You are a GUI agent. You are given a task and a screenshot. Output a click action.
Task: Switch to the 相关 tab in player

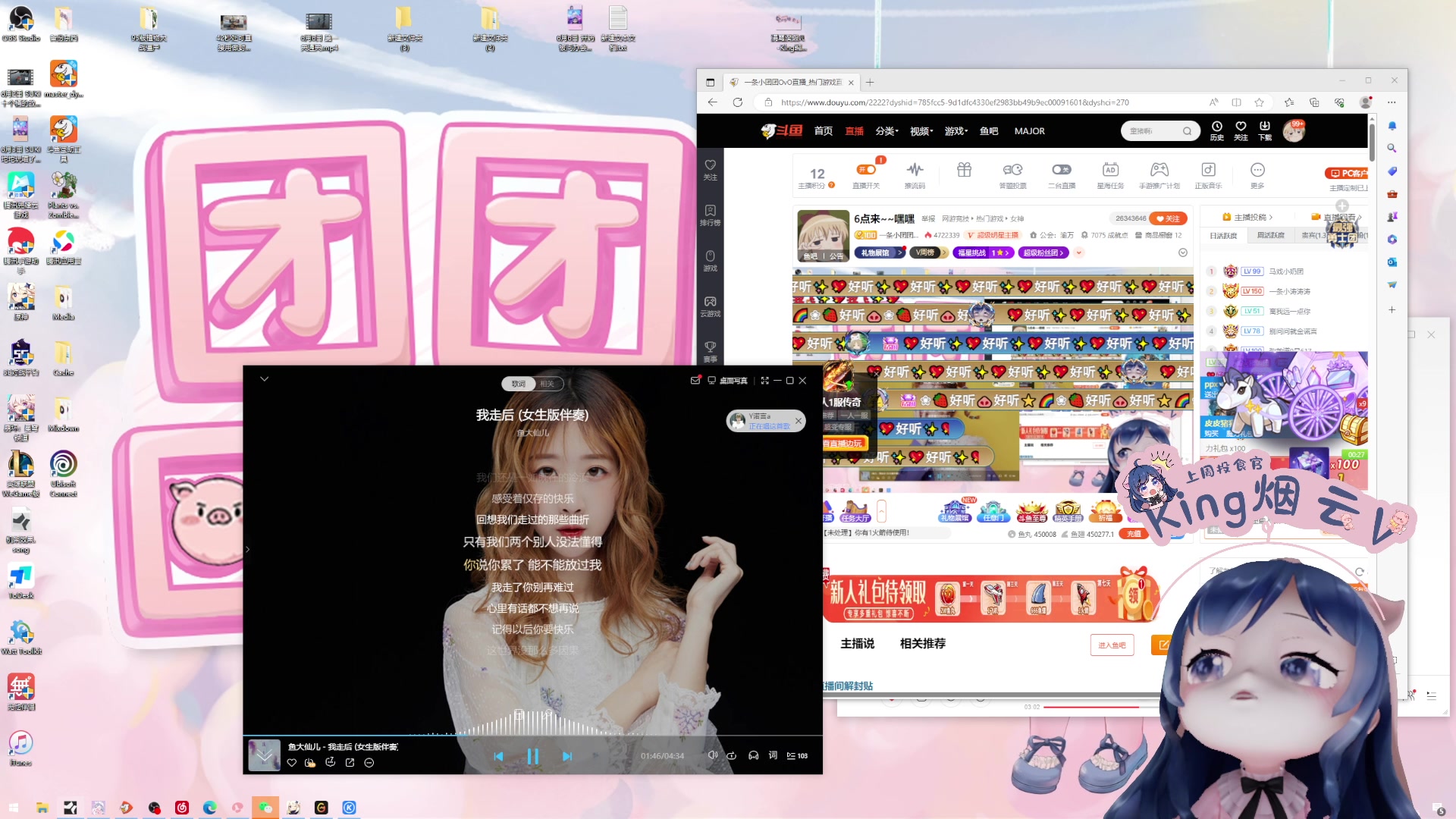pyautogui.click(x=548, y=384)
